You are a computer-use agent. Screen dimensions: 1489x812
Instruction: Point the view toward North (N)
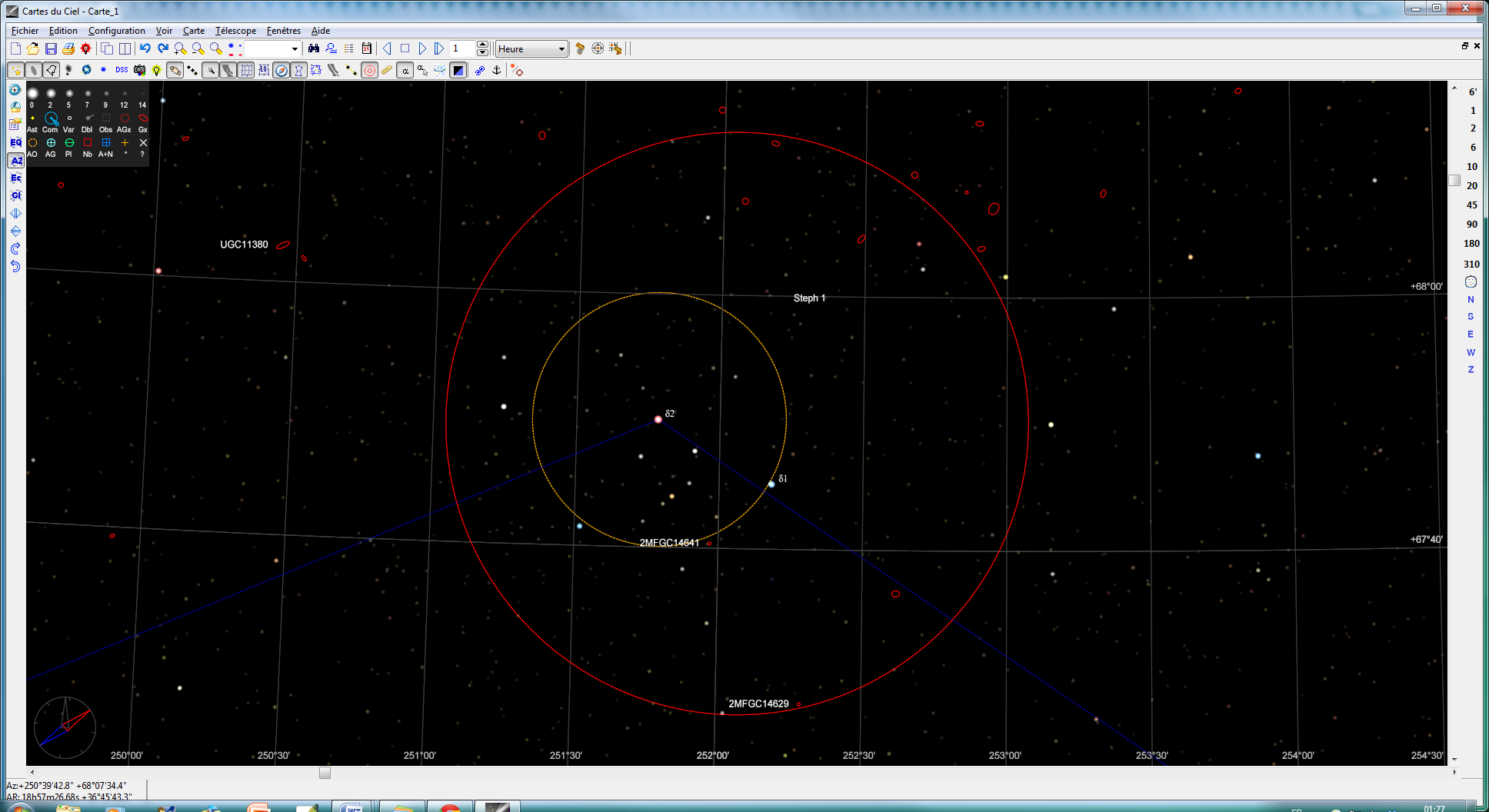[x=1471, y=299]
